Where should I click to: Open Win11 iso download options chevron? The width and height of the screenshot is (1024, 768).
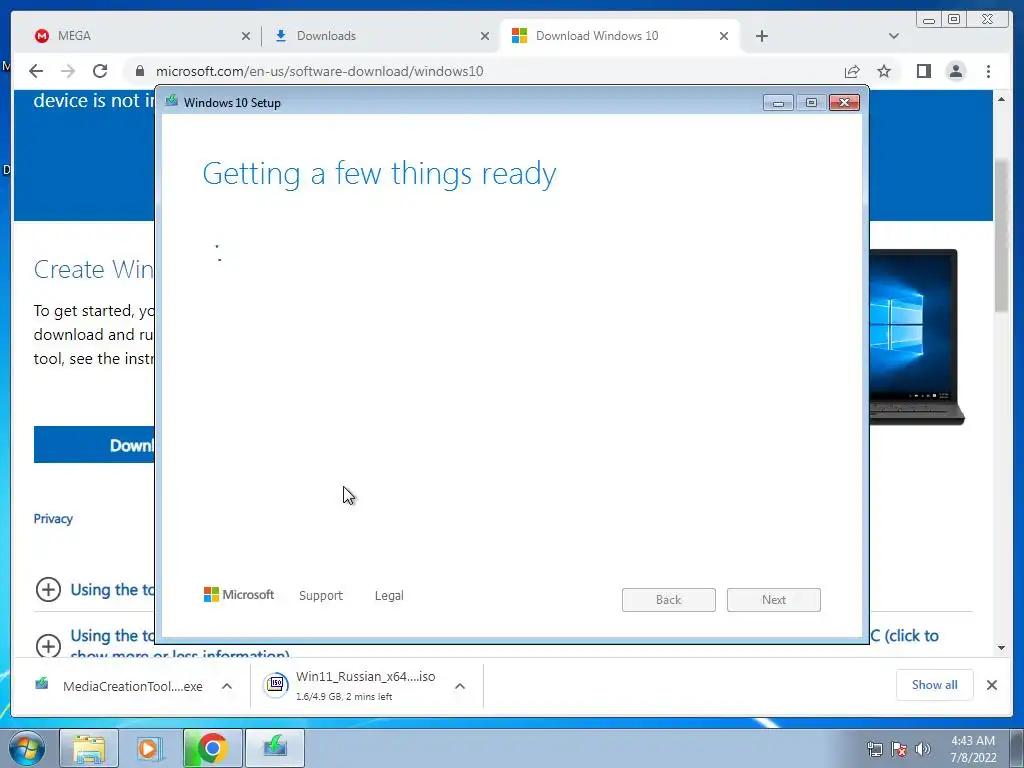(x=460, y=686)
